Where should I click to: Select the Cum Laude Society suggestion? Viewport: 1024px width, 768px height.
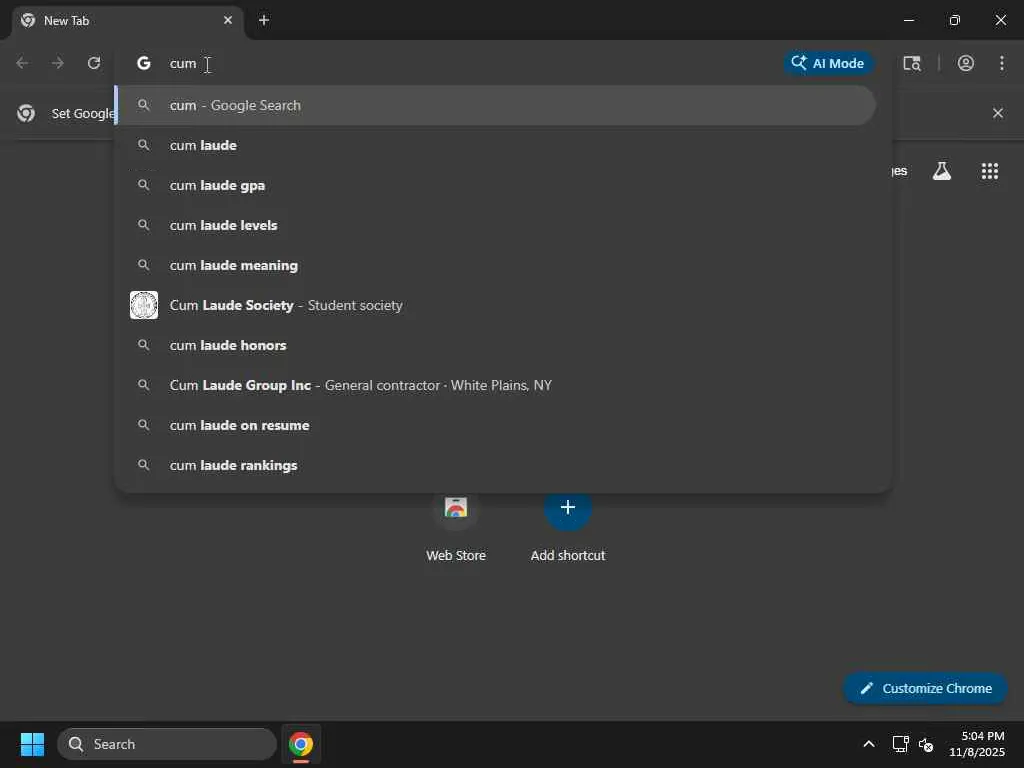point(496,305)
